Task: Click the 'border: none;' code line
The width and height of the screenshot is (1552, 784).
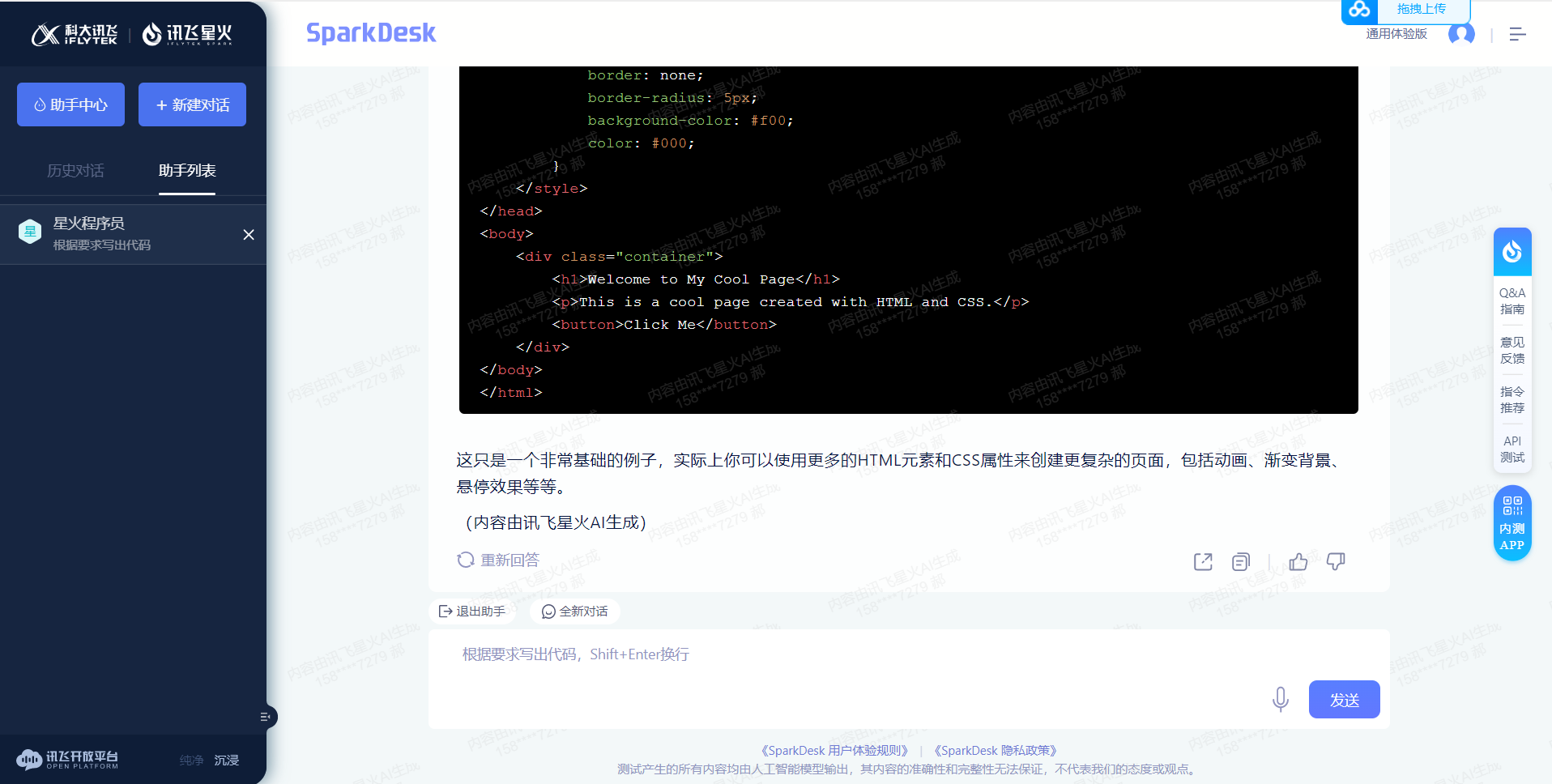Action: point(646,75)
